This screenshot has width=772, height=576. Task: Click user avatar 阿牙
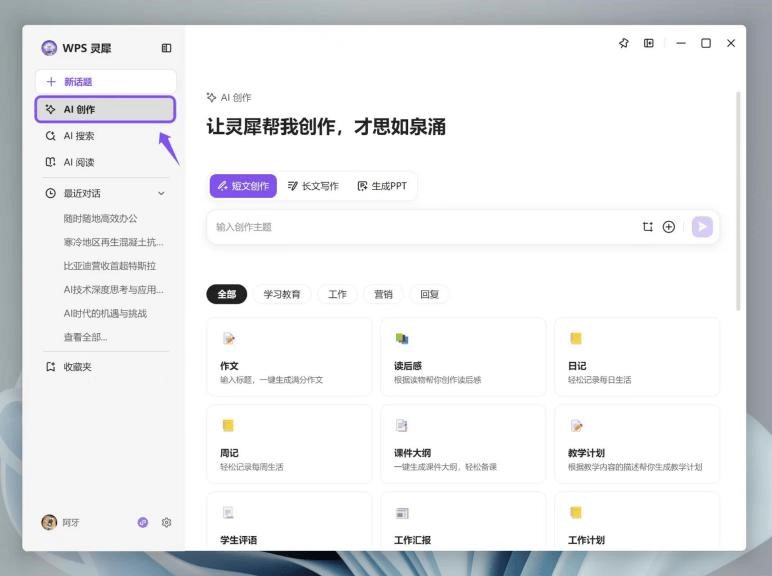[x=49, y=522]
